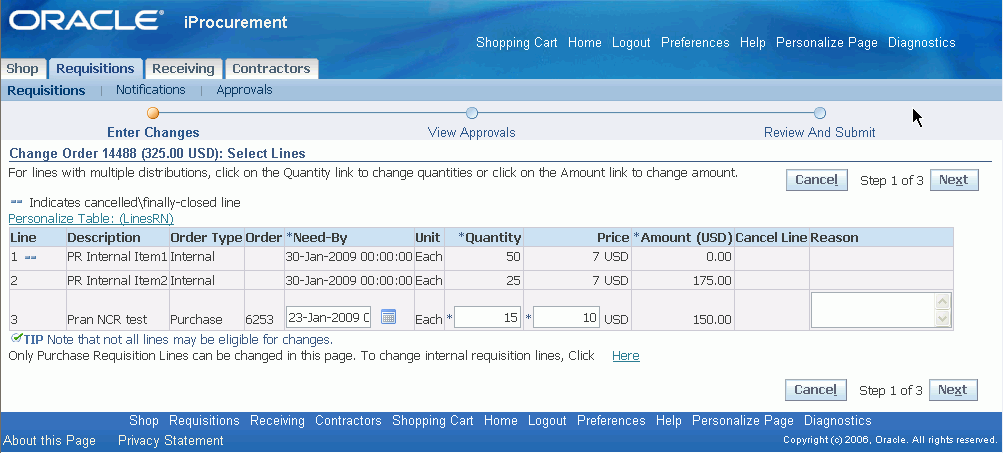Image resolution: width=1003 pixels, height=453 pixels.
Task: Open Shopping Cart in the footer links
Action: 432,420
